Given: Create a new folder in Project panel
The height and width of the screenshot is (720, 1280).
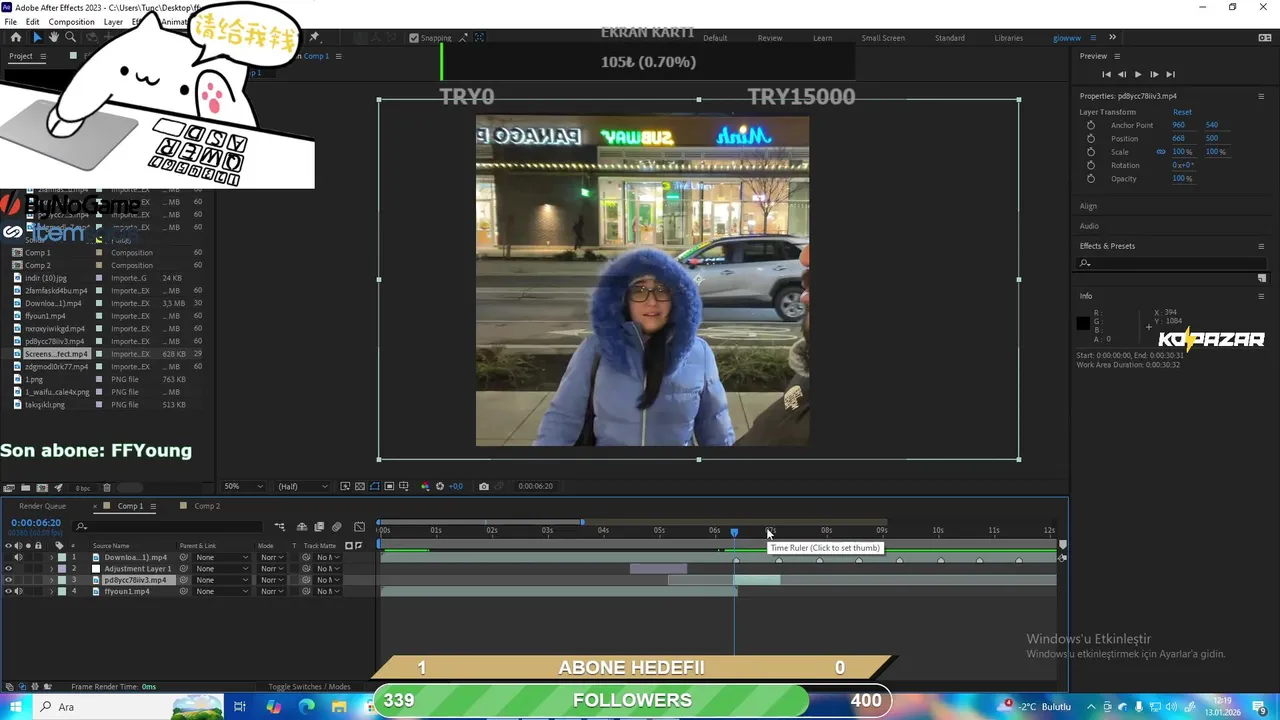Looking at the screenshot, I should 25,488.
